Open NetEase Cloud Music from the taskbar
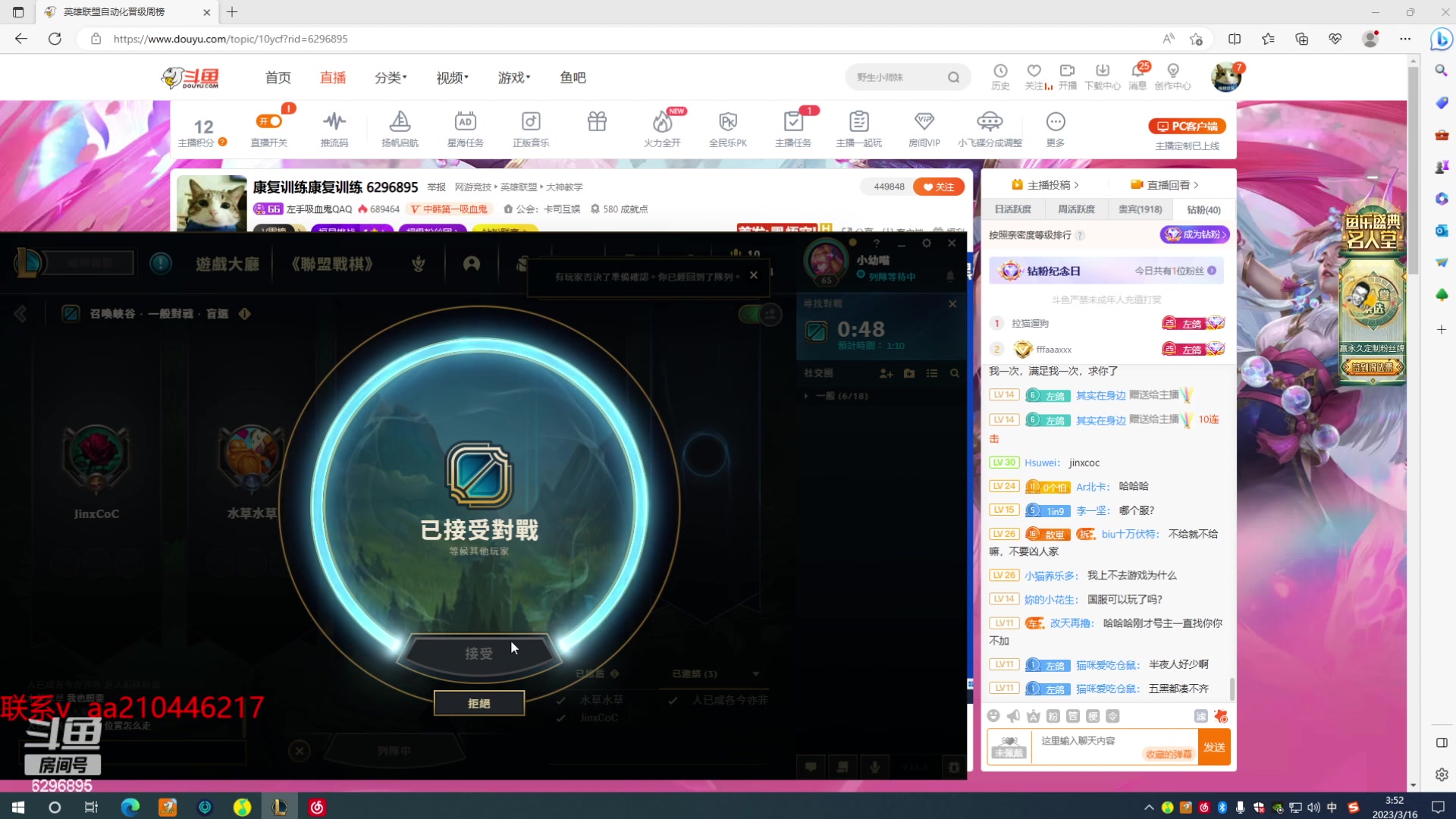The image size is (1456, 819). [317, 808]
